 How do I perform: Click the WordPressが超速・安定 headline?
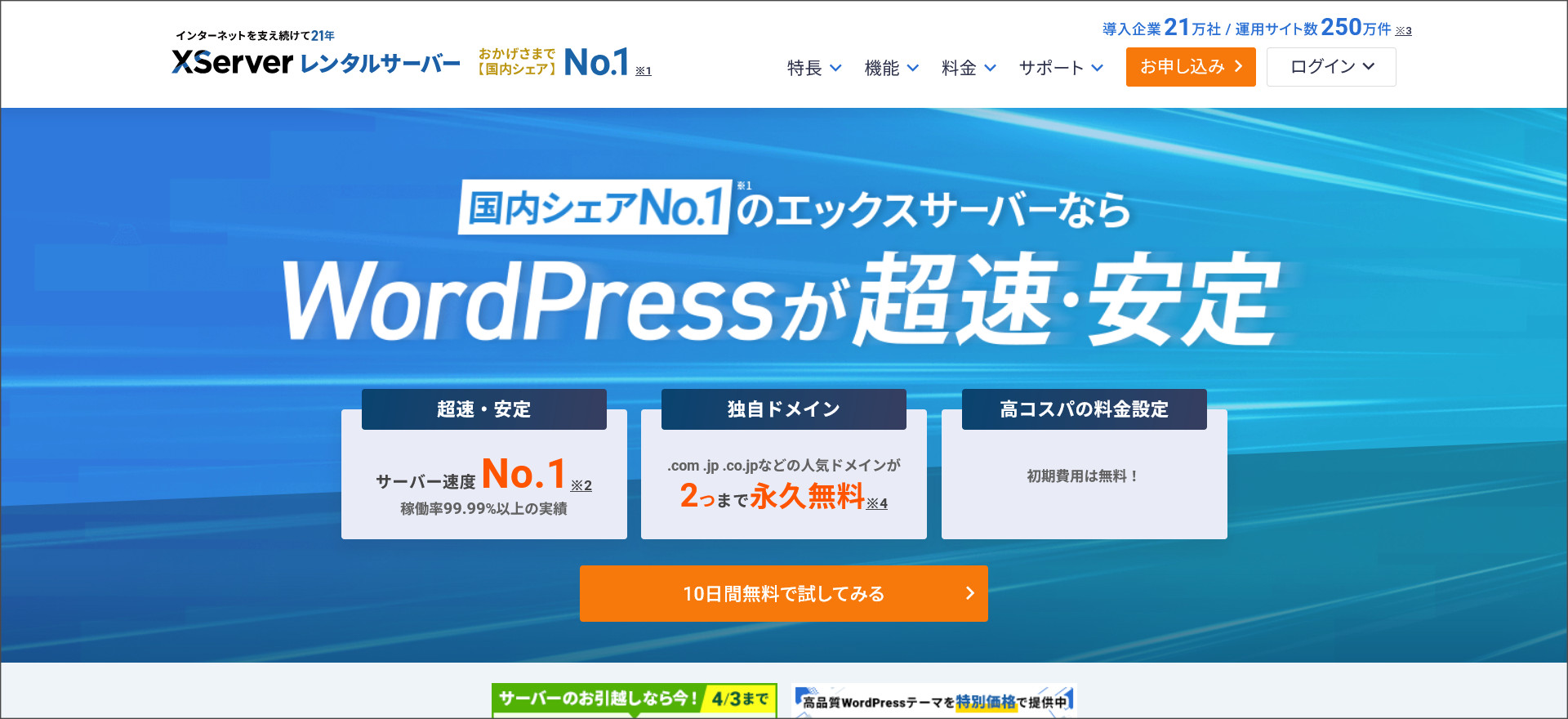[x=782, y=299]
